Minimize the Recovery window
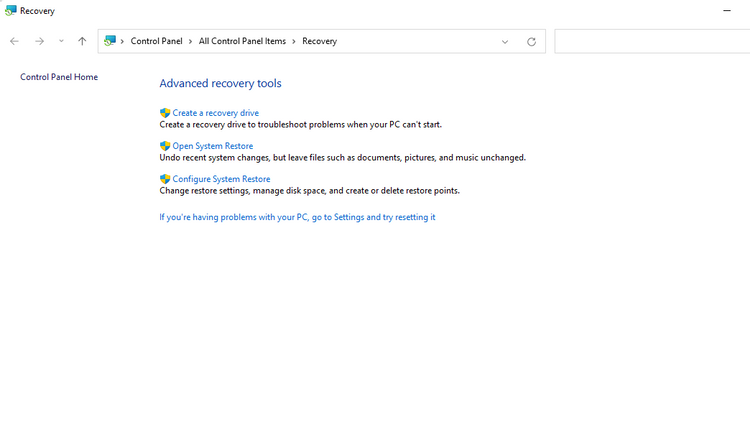The image size is (750, 448). pyautogui.click(x=727, y=11)
